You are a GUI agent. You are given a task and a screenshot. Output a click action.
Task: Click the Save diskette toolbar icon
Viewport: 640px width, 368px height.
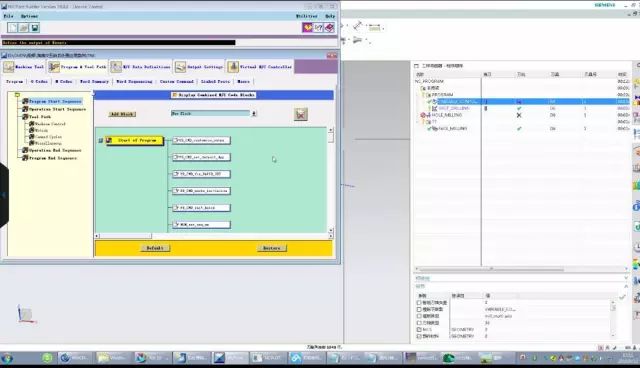tap(35, 28)
